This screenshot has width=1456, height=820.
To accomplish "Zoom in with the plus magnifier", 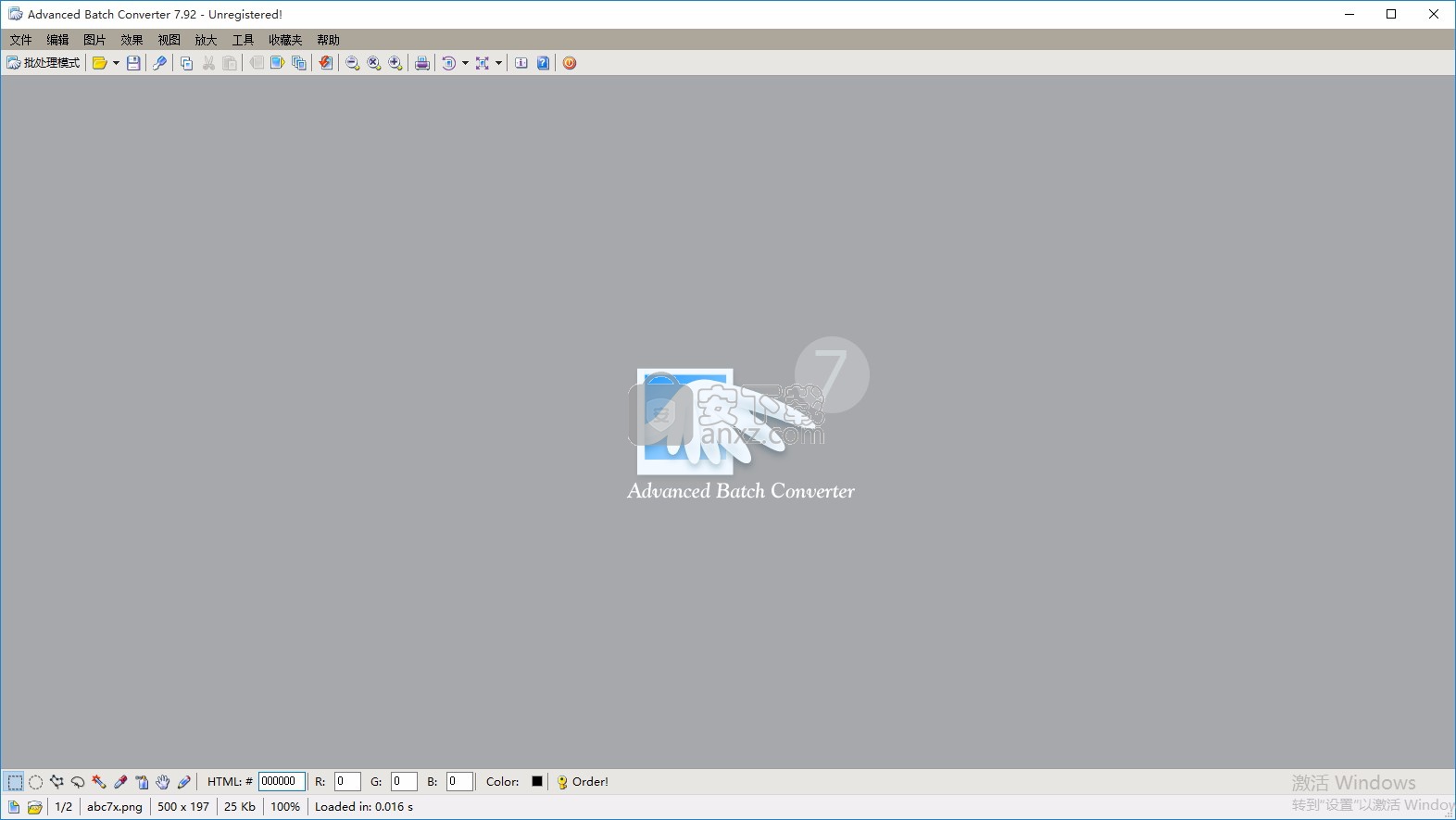I will (395, 63).
